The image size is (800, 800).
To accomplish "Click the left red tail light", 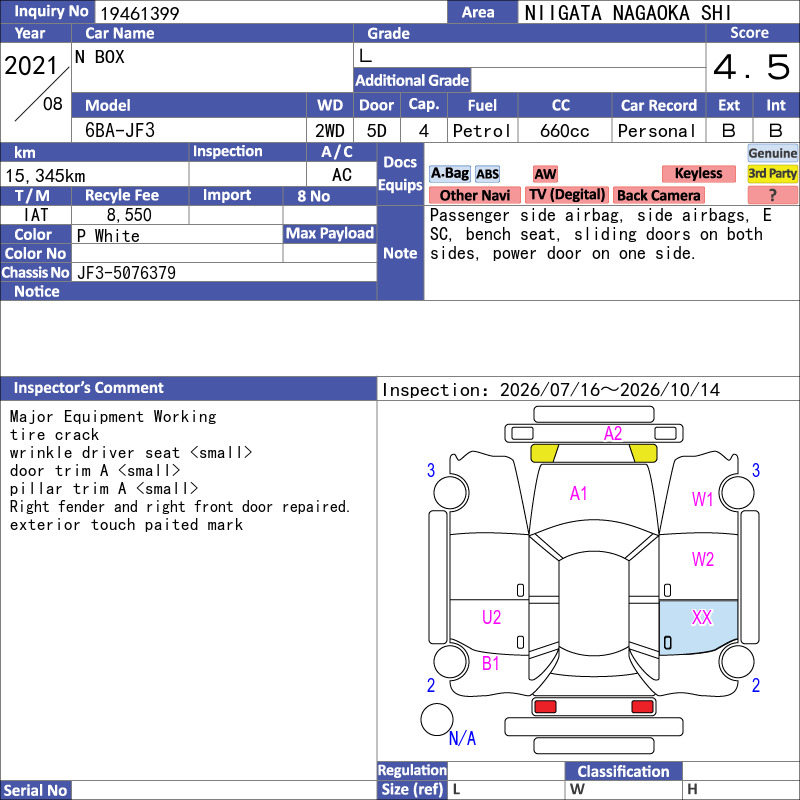I will pos(545,707).
